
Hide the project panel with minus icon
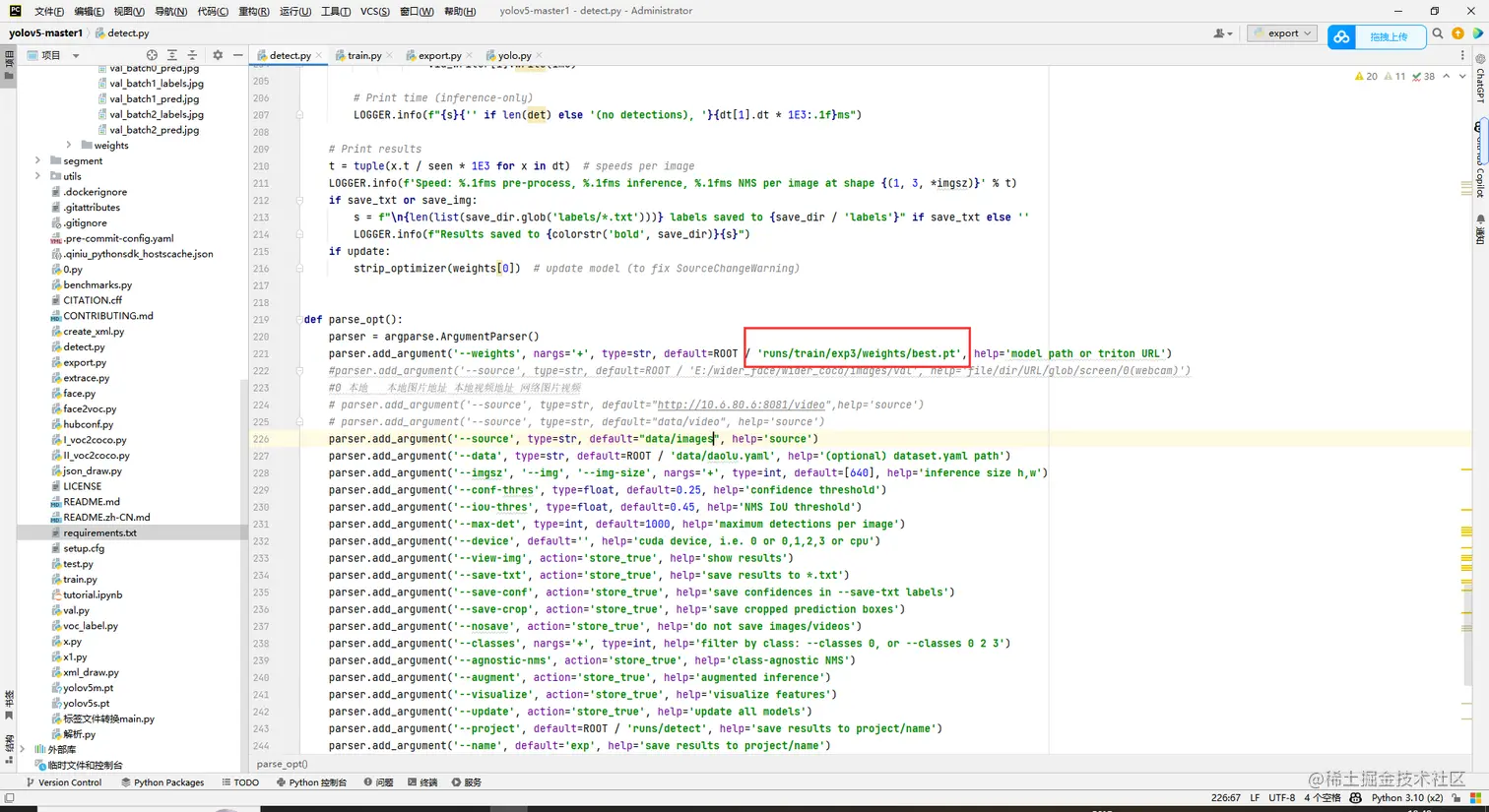tap(237, 55)
